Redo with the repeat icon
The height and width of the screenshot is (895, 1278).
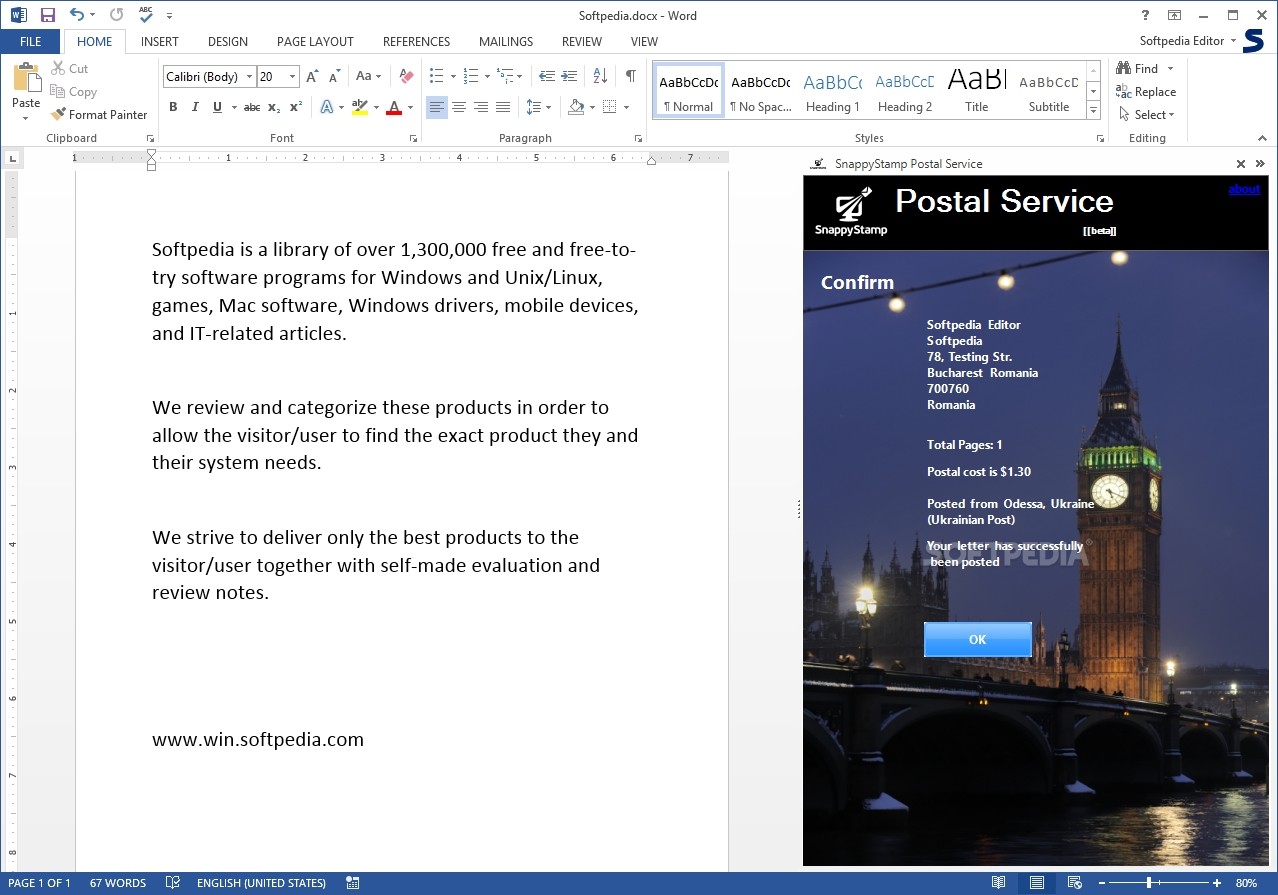117,15
